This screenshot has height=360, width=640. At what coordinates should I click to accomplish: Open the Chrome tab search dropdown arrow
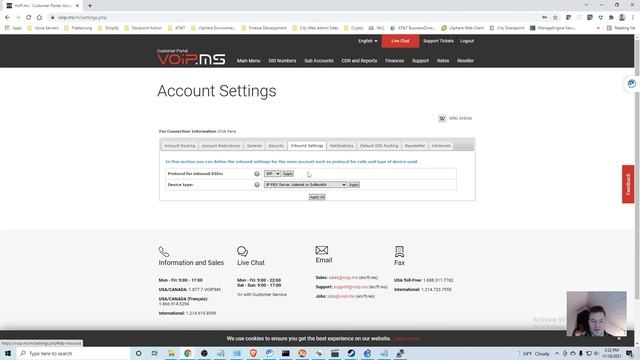tap(586, 5)
